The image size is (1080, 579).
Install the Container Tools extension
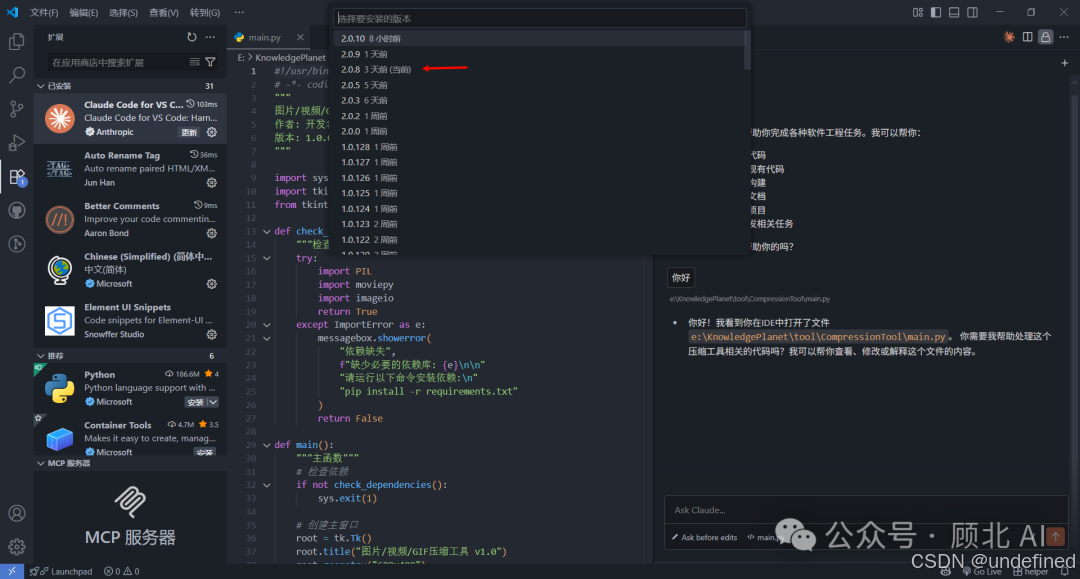(x=206, y=451)
